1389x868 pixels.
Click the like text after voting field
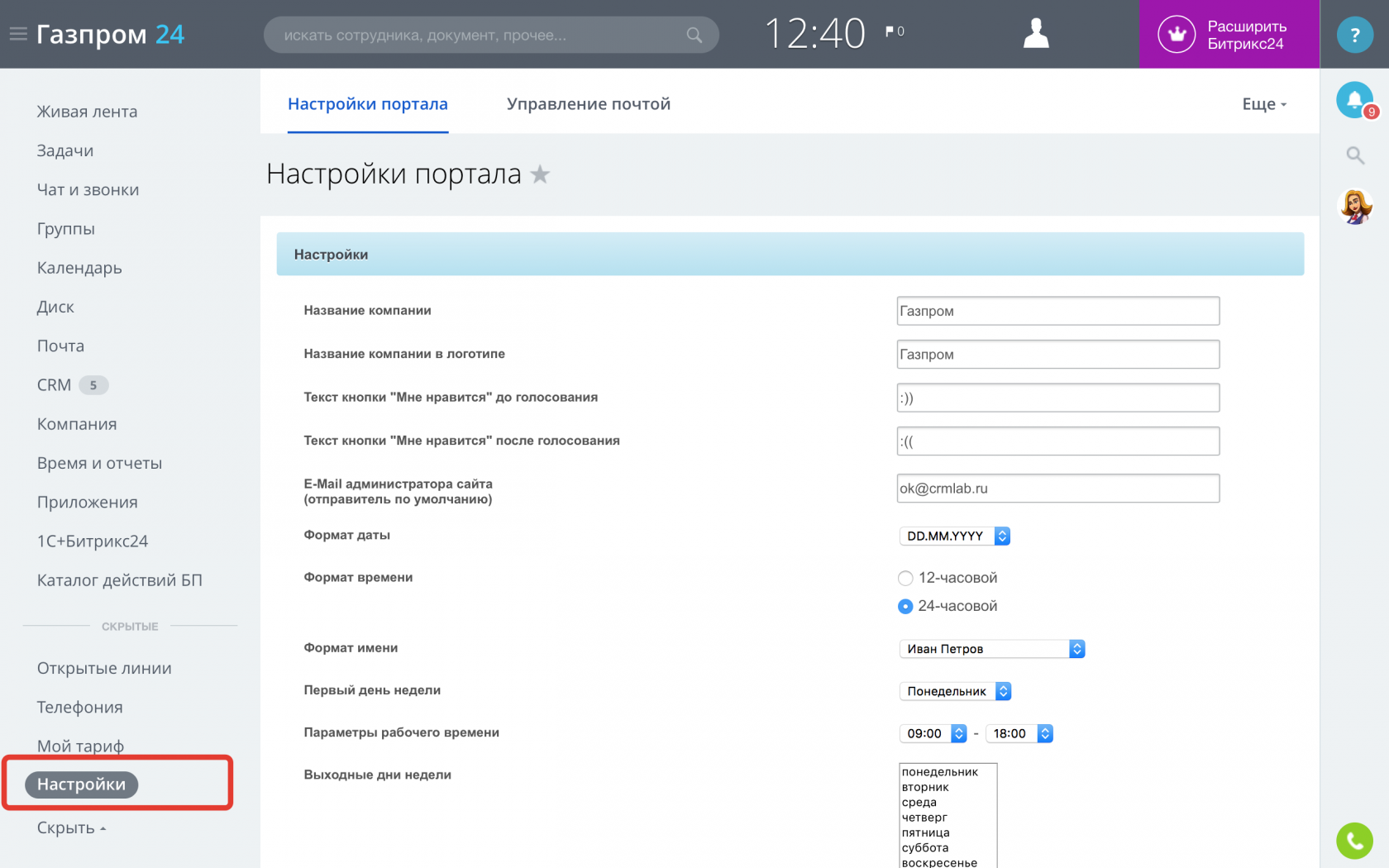pyautogui.click(x=1058, y=441)
